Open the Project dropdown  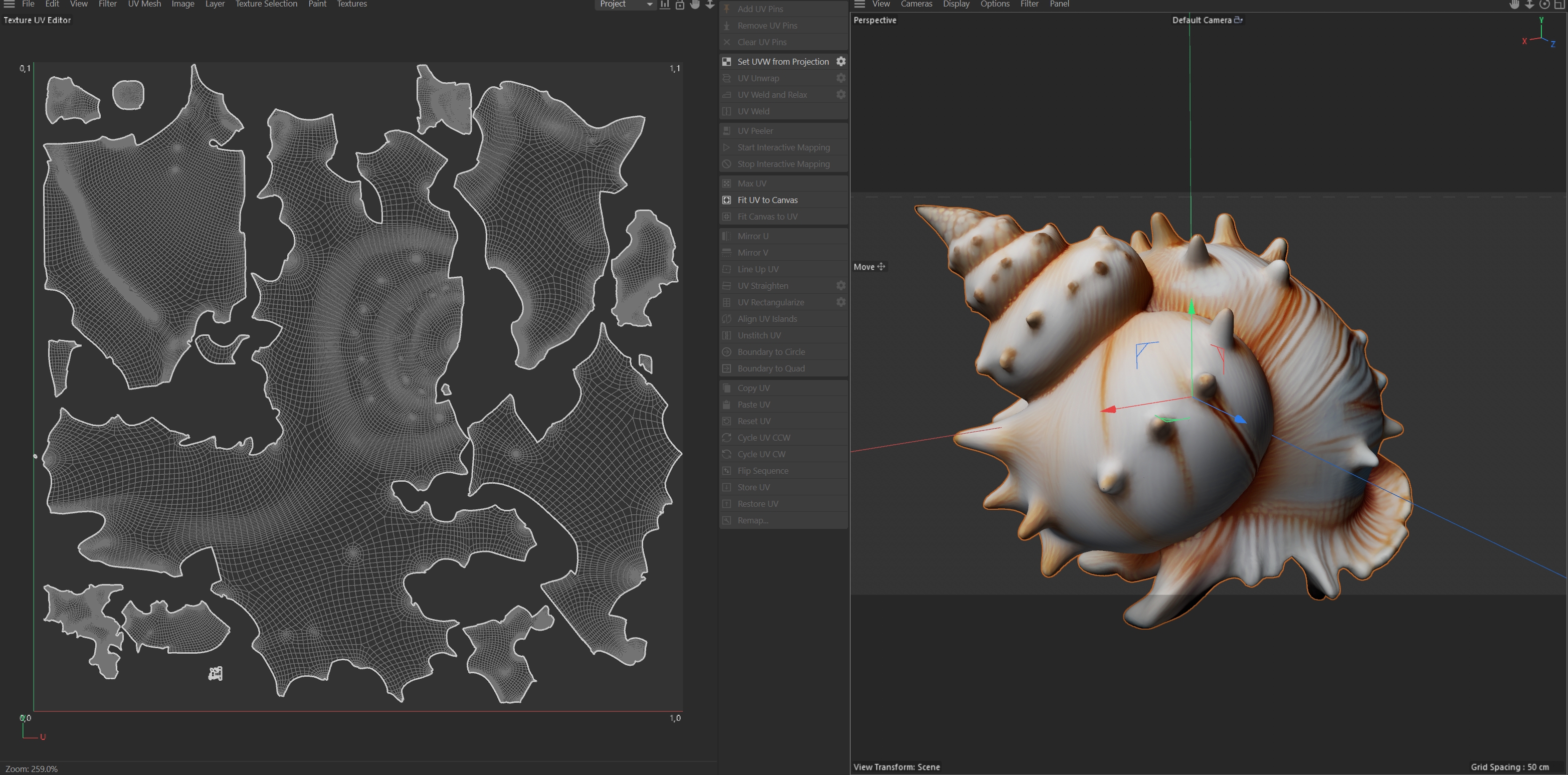click(625, 5)
